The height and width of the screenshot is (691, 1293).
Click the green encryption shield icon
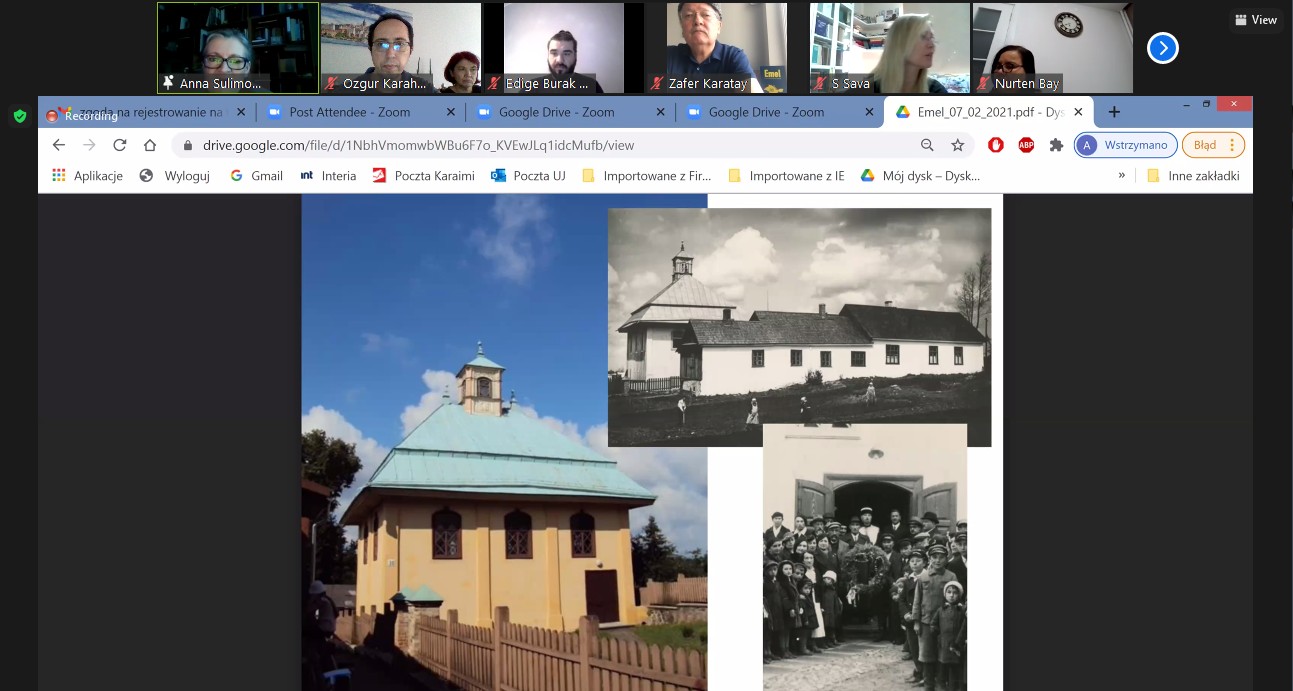(19, 116)
